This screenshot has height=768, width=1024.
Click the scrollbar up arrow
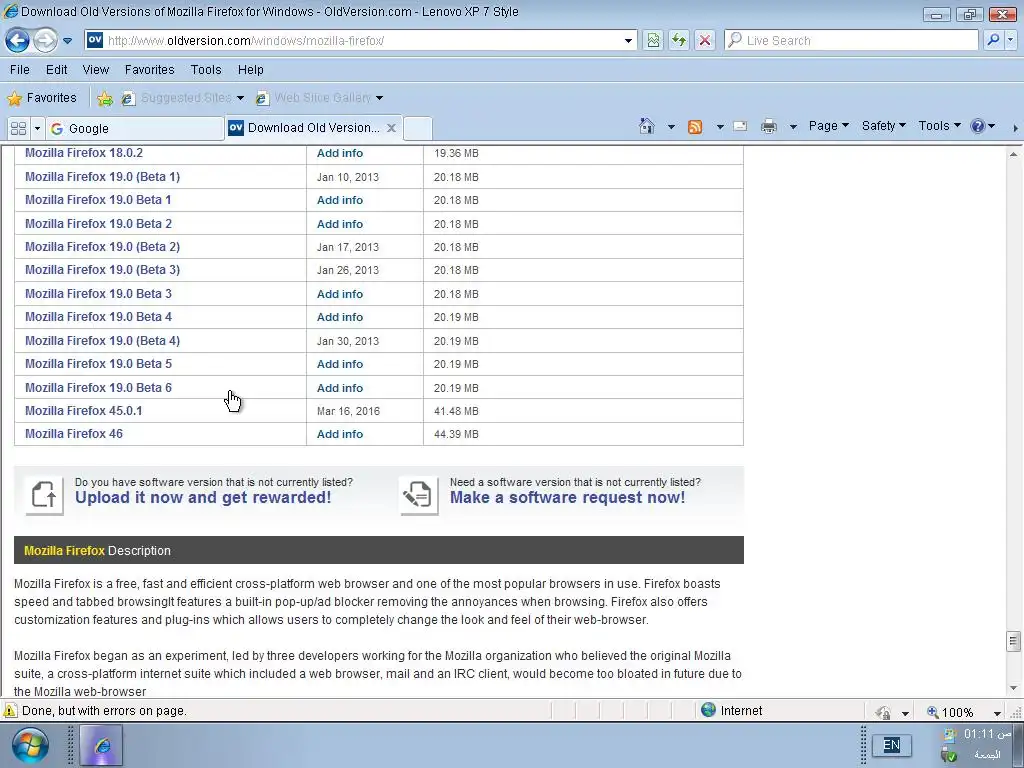(1013, 154)
